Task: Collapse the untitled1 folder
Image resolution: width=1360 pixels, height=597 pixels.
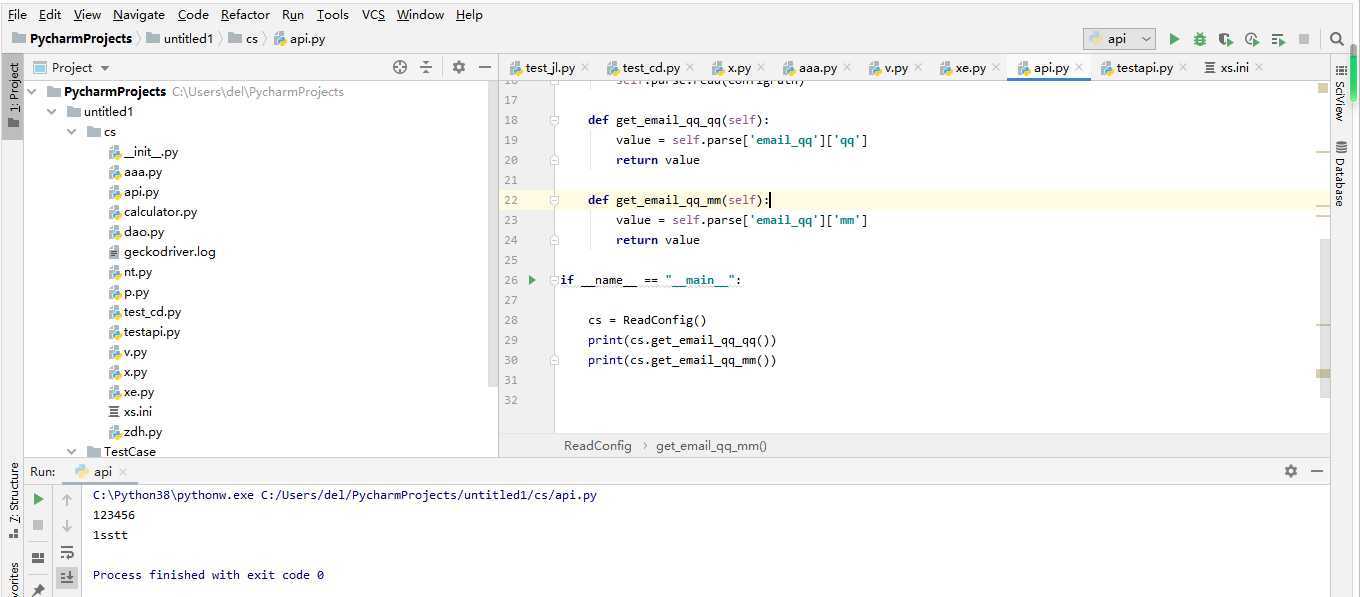Action: [x=52, y=111]
